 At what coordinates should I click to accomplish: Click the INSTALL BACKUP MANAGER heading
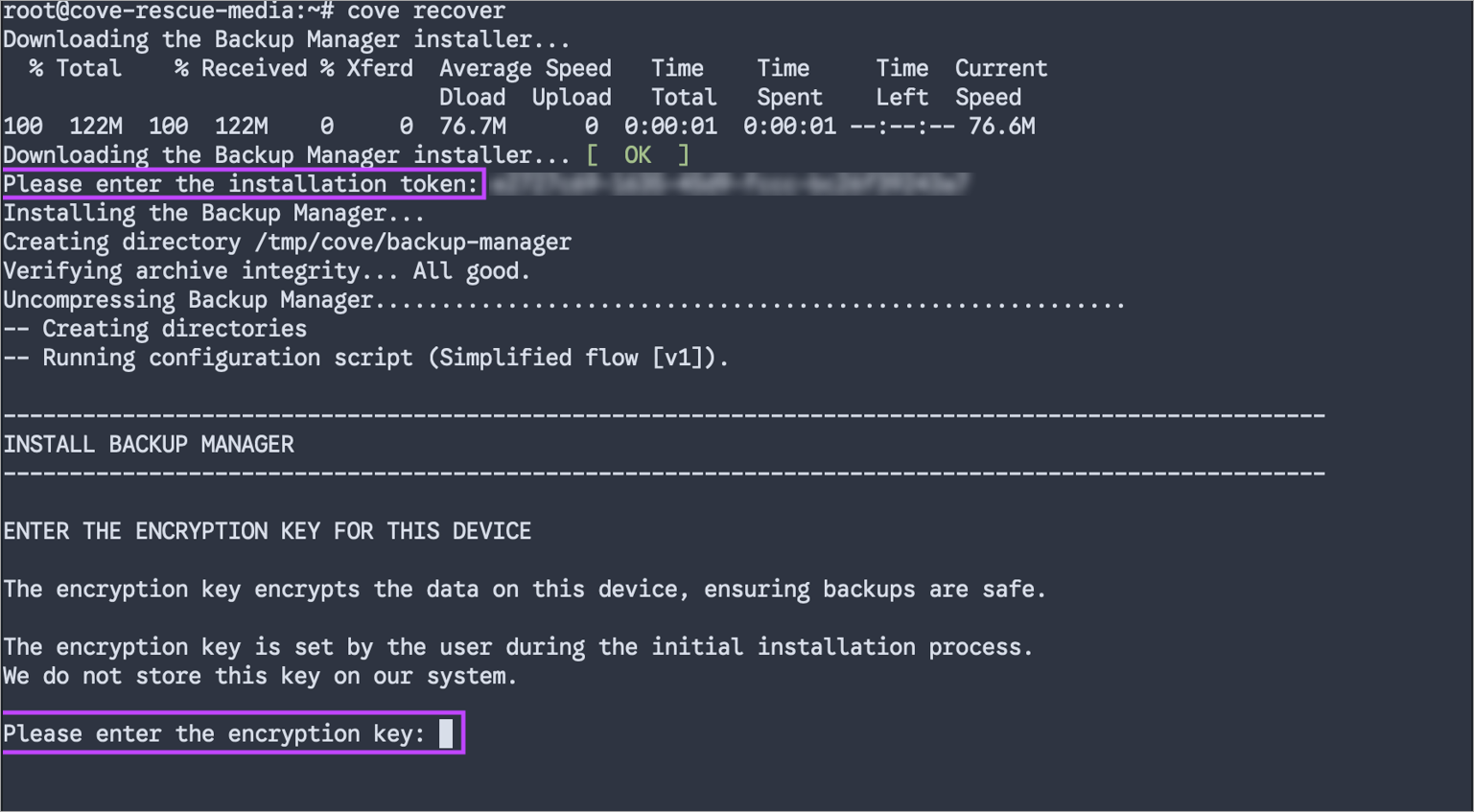pyautogui.click(x=149, y=445)
